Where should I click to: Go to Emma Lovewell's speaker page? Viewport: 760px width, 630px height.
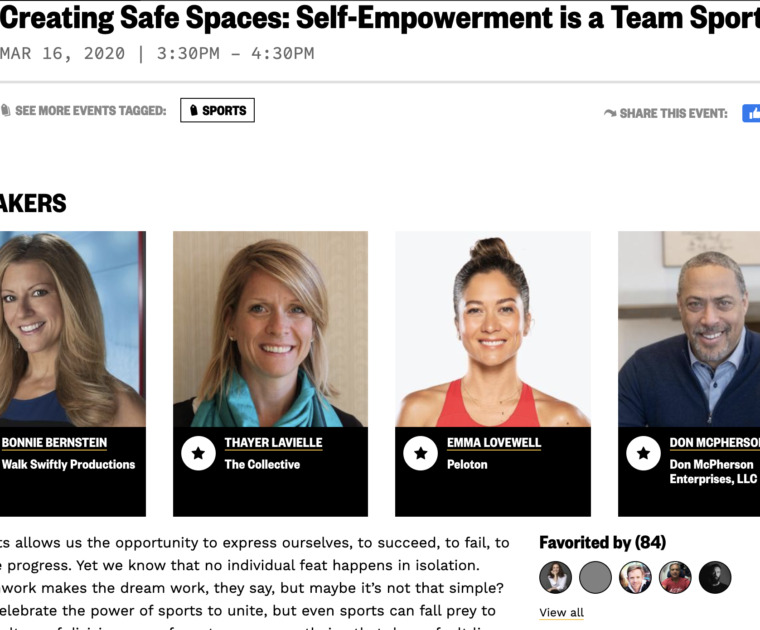click(493, 443)
